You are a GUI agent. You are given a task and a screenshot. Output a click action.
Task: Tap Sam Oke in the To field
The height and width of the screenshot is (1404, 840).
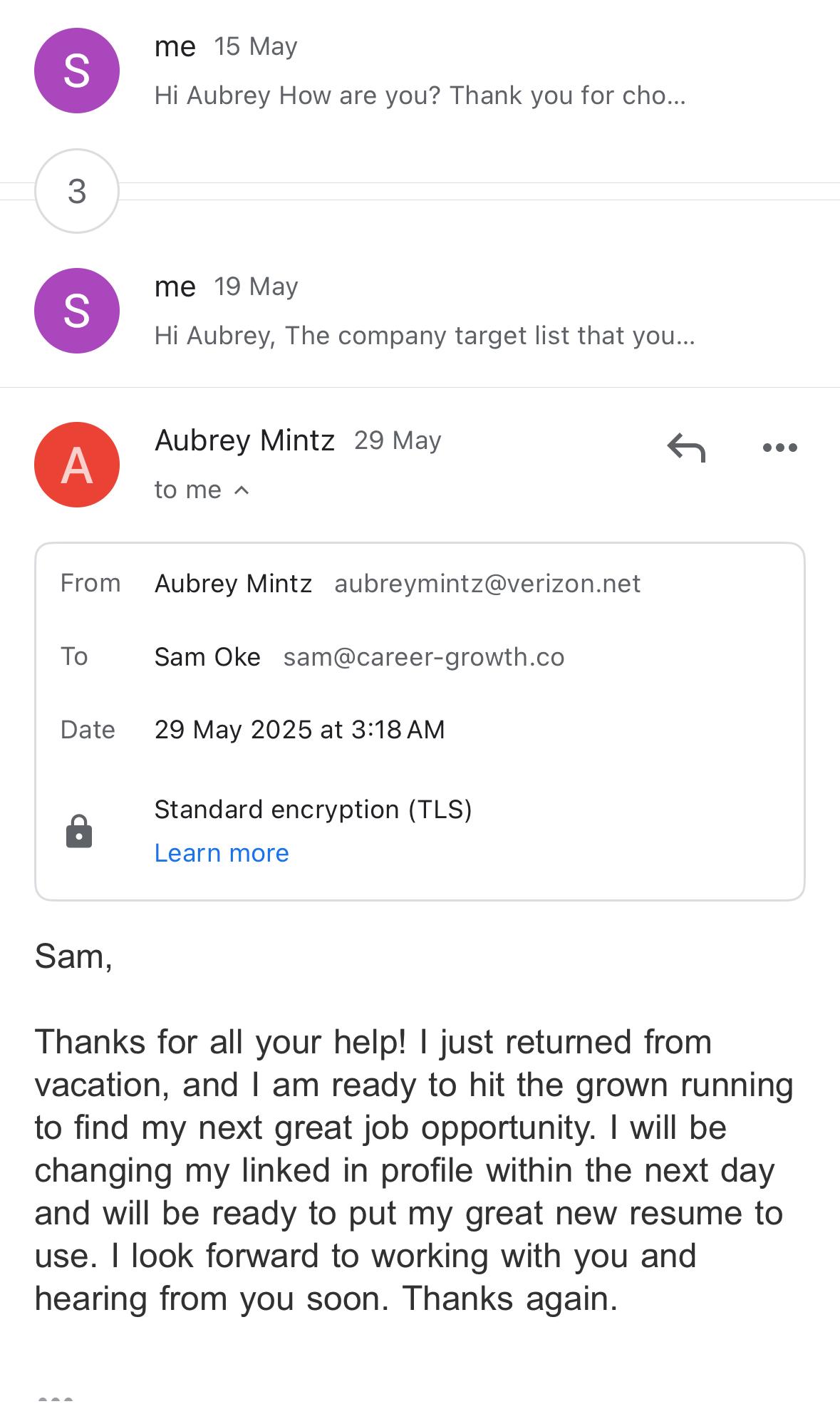pos(207,657)
